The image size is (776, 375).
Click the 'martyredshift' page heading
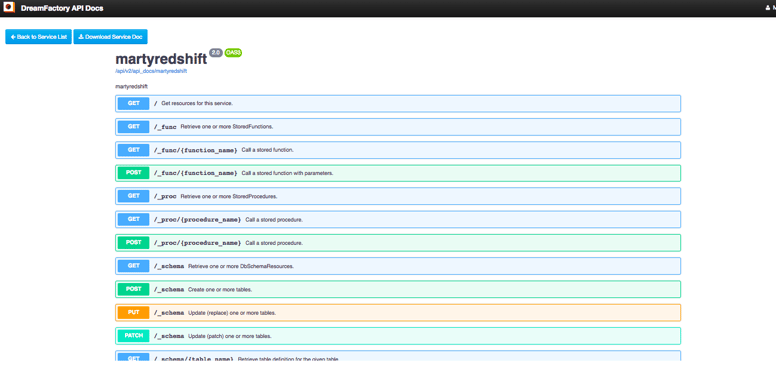click(161, 59)
